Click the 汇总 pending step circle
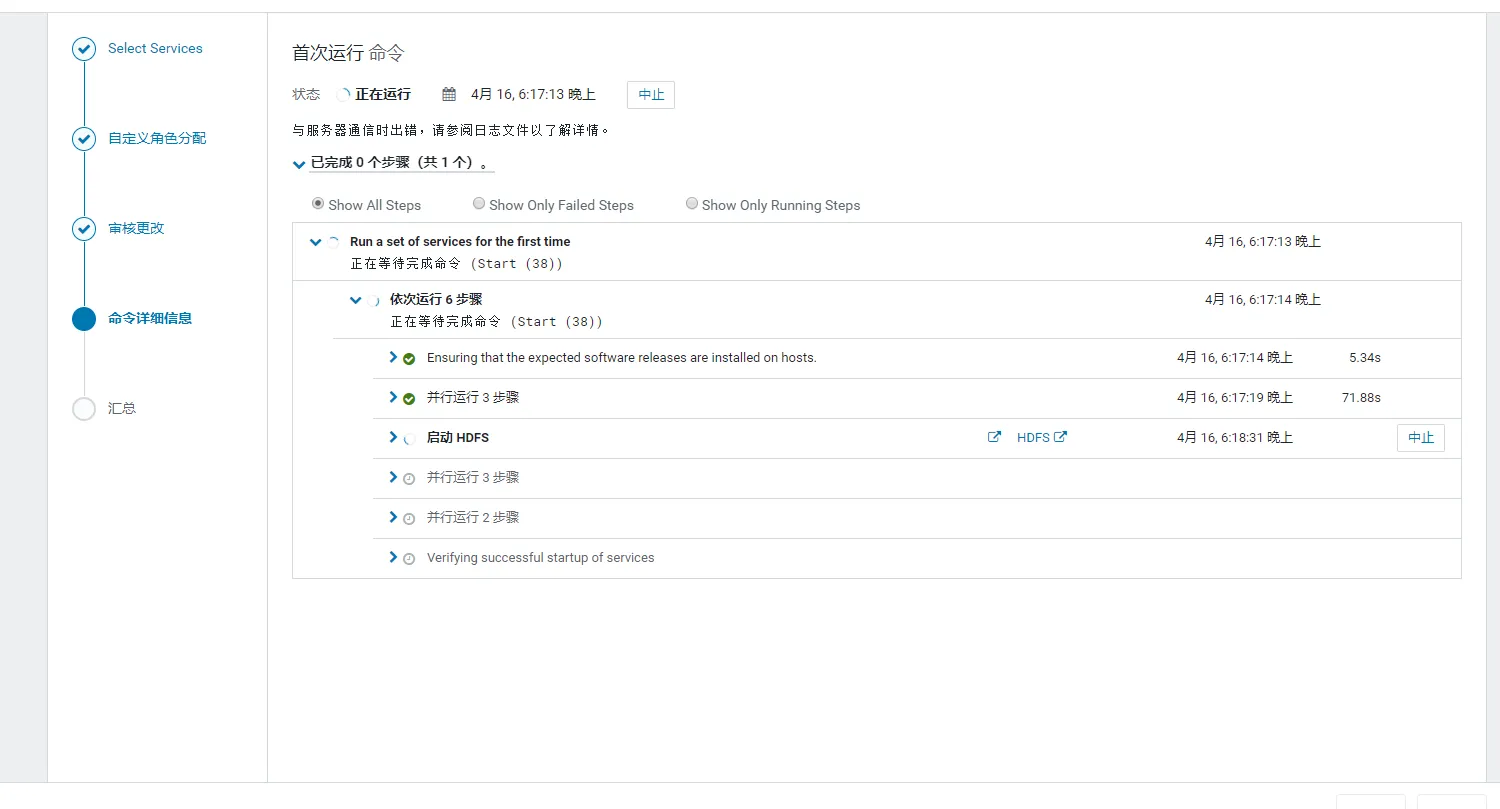Screen dimensions: 1500x809 point(84,409)
